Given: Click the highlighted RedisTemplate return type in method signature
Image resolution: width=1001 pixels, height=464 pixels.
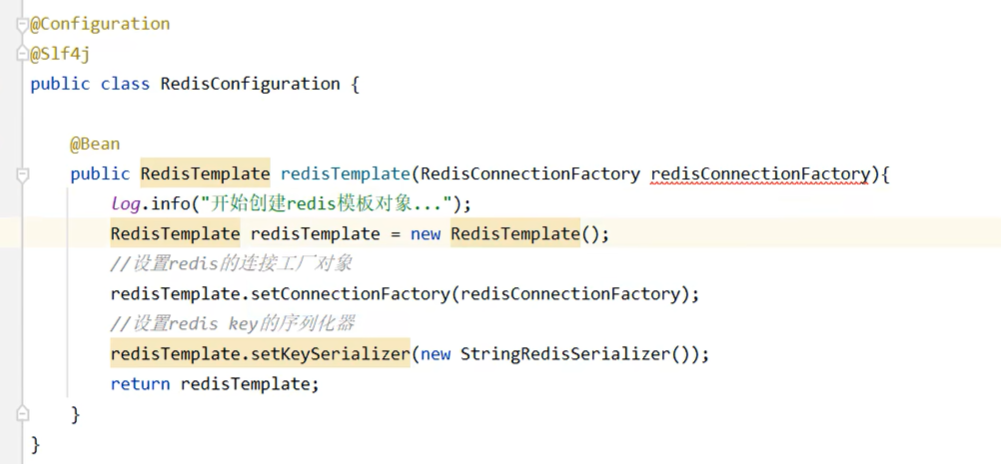Looking at the screenshot, I should point(205,174).
